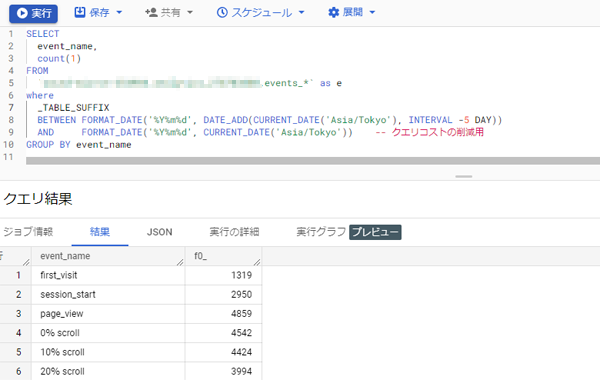Screen dimensions: 600x380
Task: Click the value 4859
Action: [241, 314]
